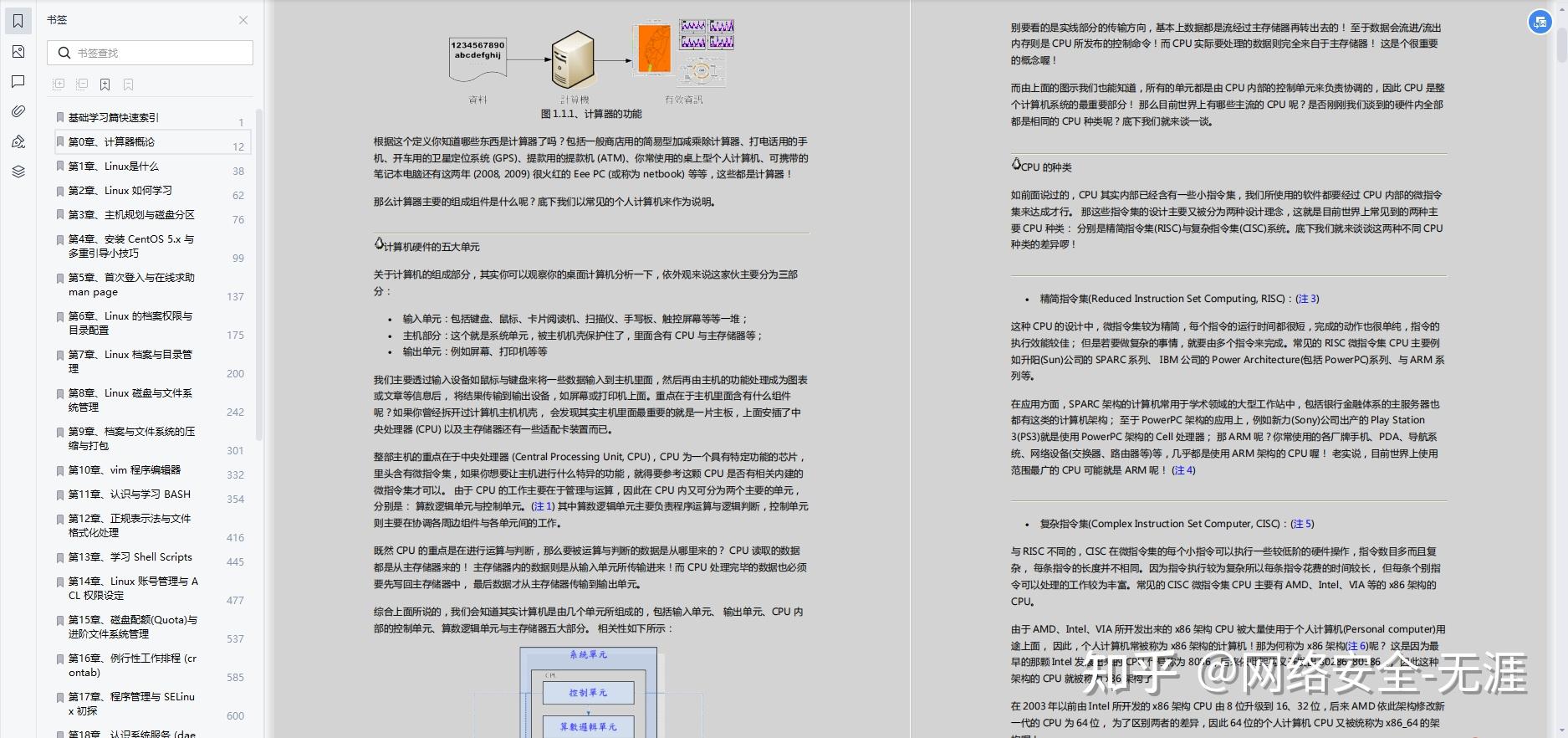Image resolution: width=1568 pixels, height=738 pixels.
Task: Open the Comments panel icon
Action: pos(18,81)
